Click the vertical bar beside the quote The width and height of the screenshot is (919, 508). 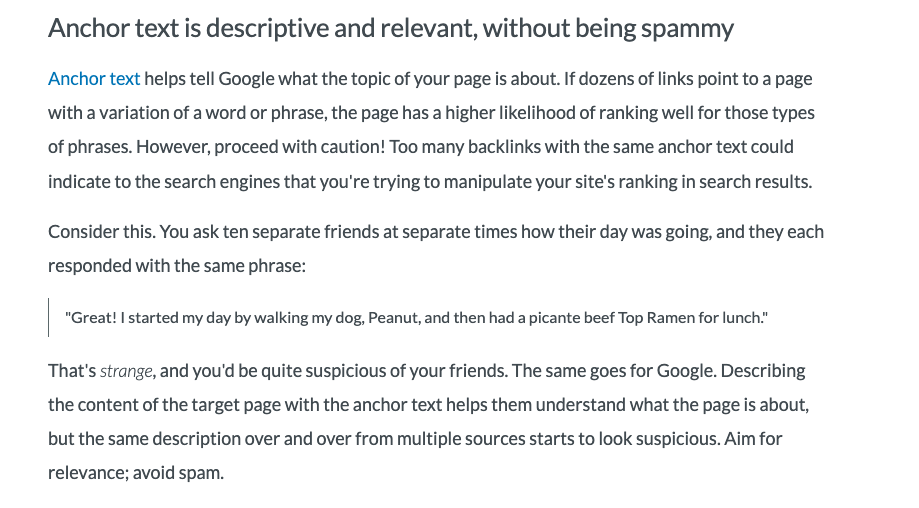coord(49,318)
